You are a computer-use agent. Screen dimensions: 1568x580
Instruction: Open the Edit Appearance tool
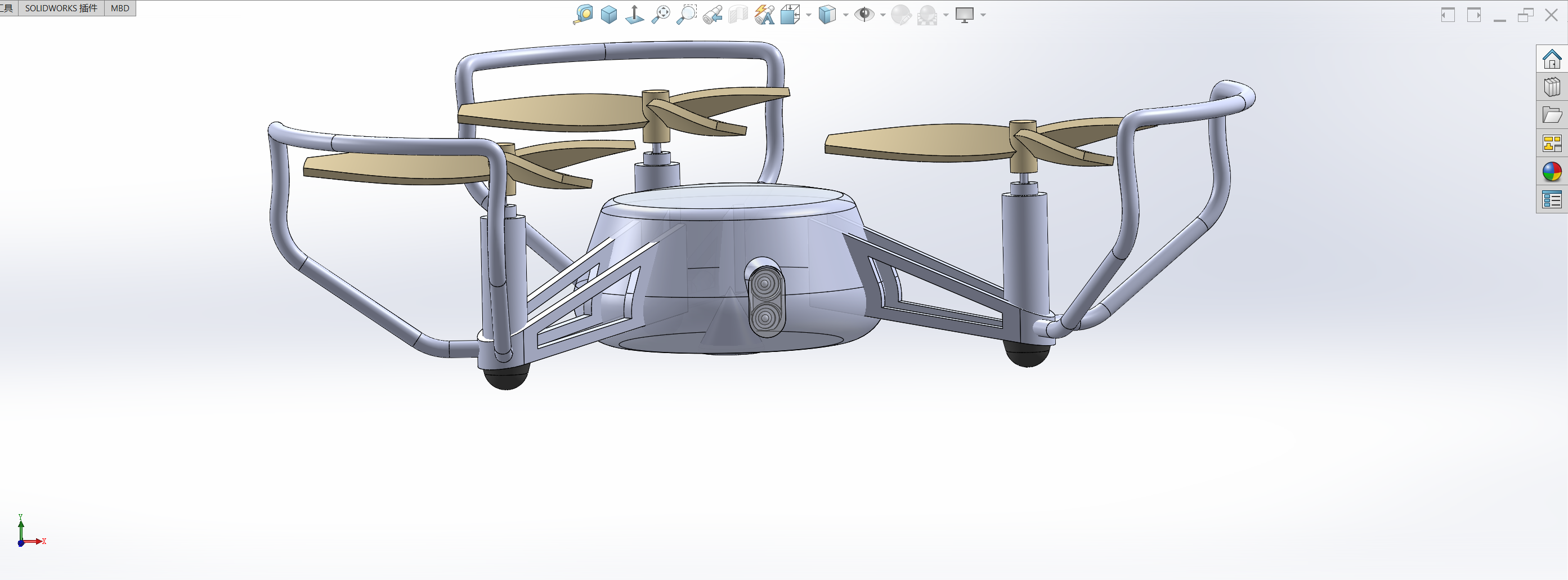(x=901, y=15)
